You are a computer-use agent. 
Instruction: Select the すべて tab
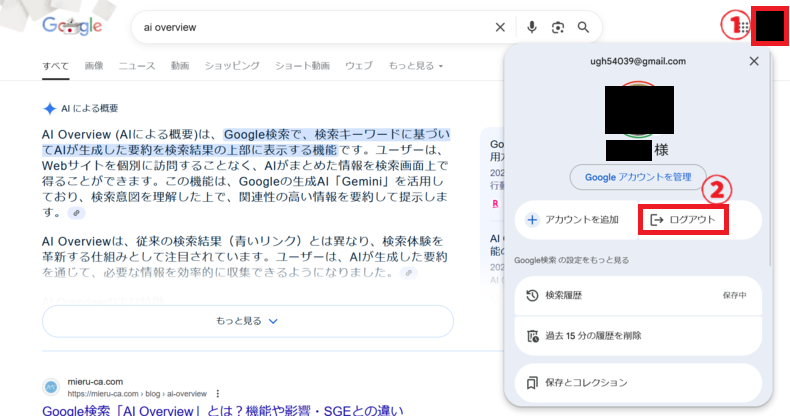click(55, 66)
